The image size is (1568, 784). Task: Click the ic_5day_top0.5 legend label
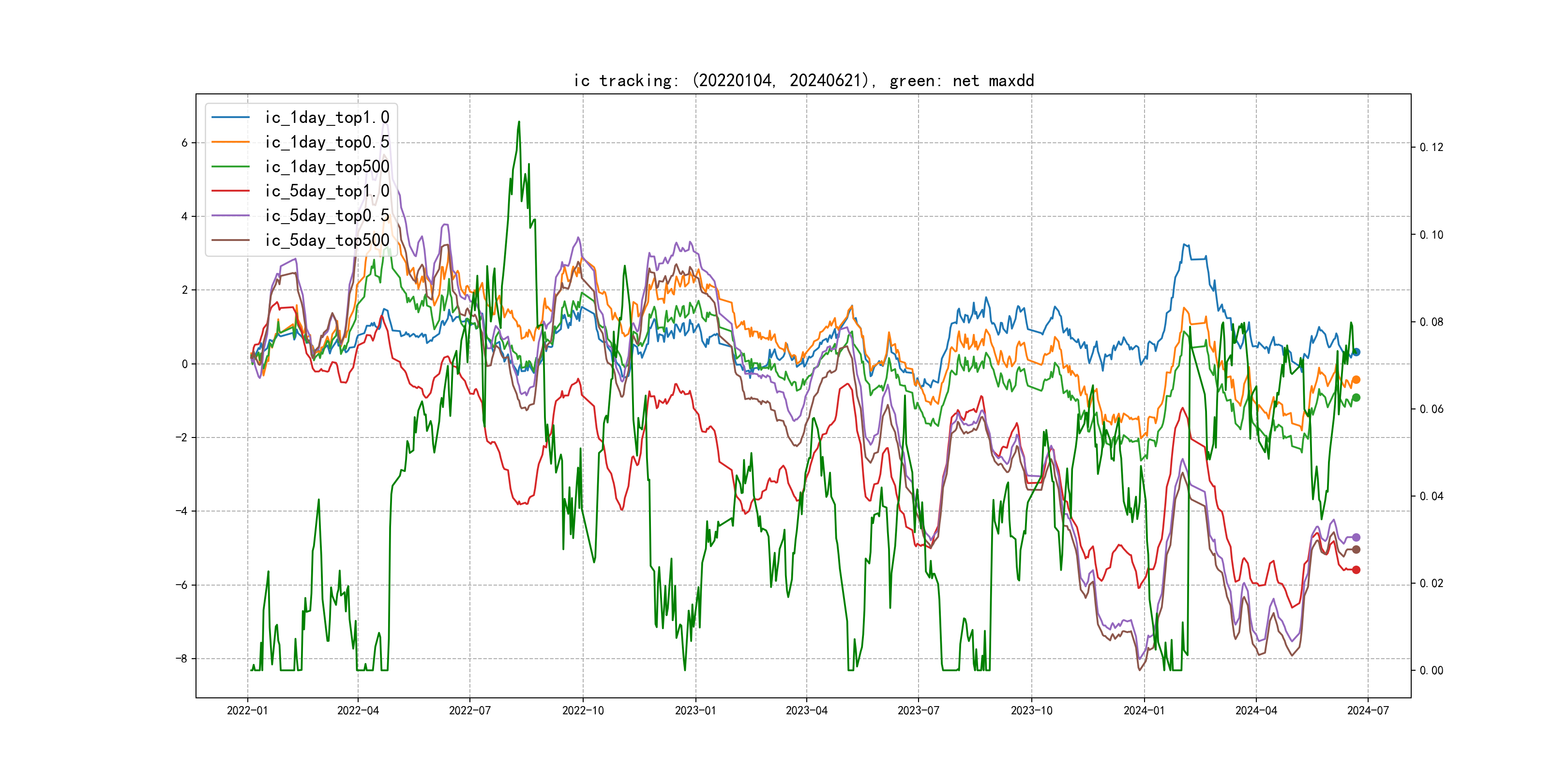point(327,215)
